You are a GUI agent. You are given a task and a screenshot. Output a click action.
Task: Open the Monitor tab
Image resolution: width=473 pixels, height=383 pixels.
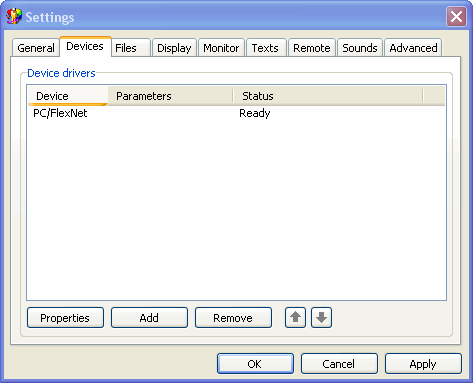tap(221, 48)
